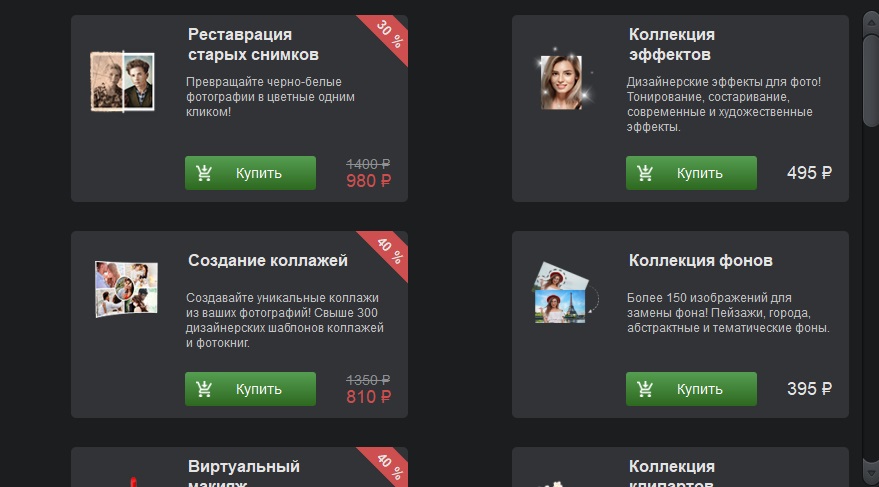
Task: Buy Коллекция эффектов for 495 ₽
Action: (x=691, y=173)
